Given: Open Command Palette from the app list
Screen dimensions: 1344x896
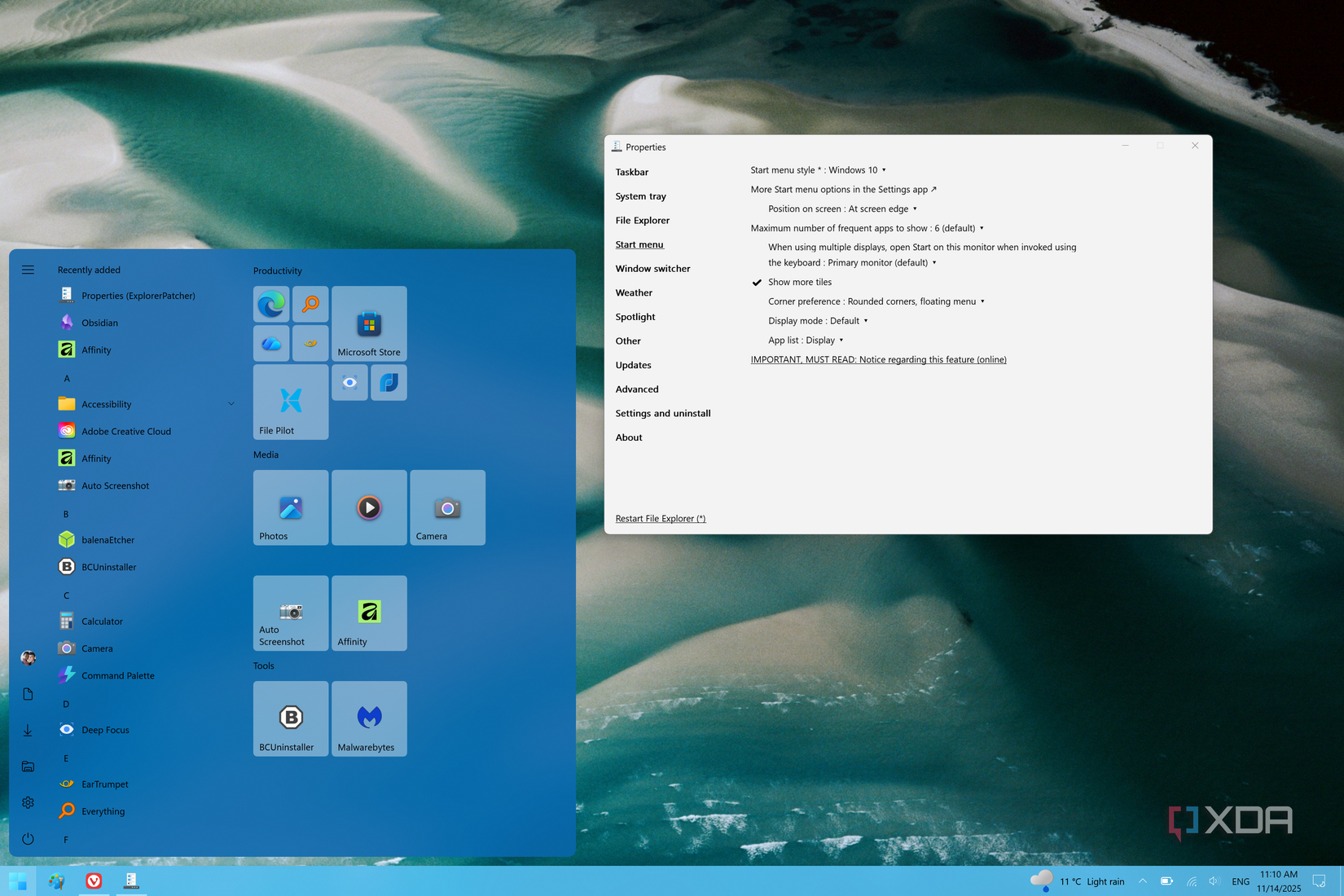Looking at the screenshot, I should [117, 675].
